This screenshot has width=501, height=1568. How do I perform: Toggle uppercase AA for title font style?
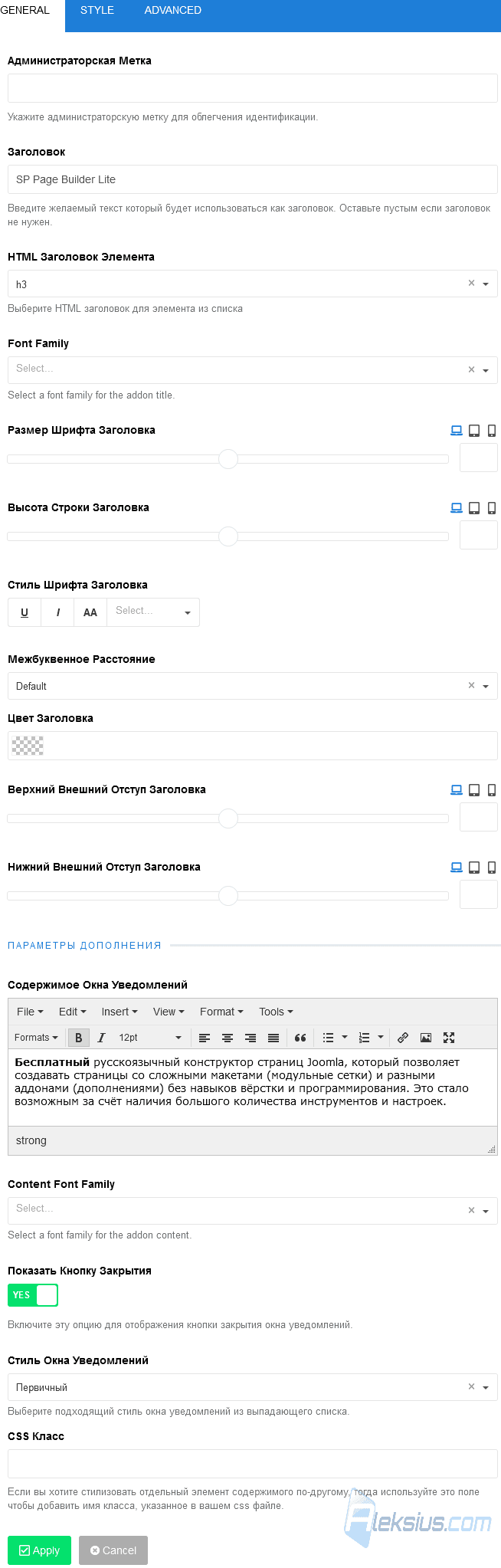coord(90,612)
